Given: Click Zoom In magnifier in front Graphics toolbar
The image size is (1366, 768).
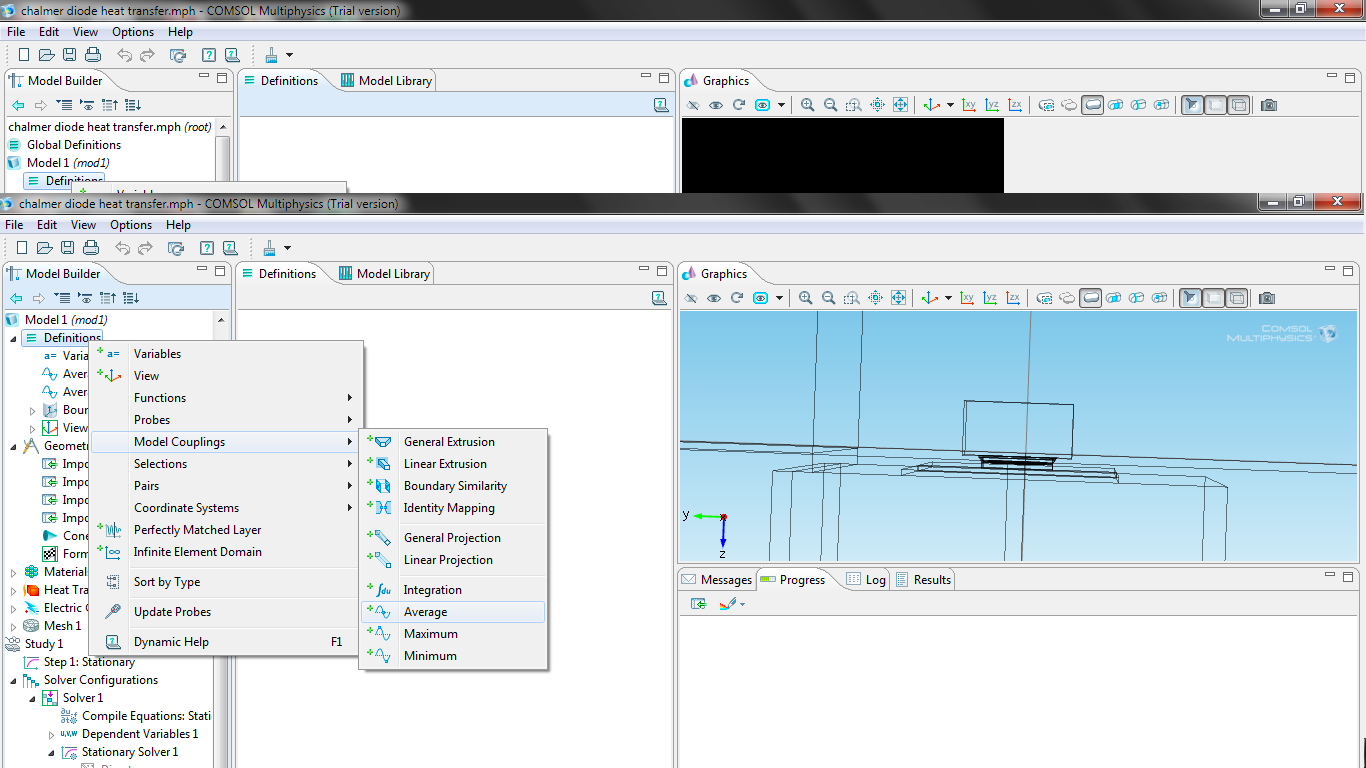Looking at the screenshot, I should (x=806, y=298).
